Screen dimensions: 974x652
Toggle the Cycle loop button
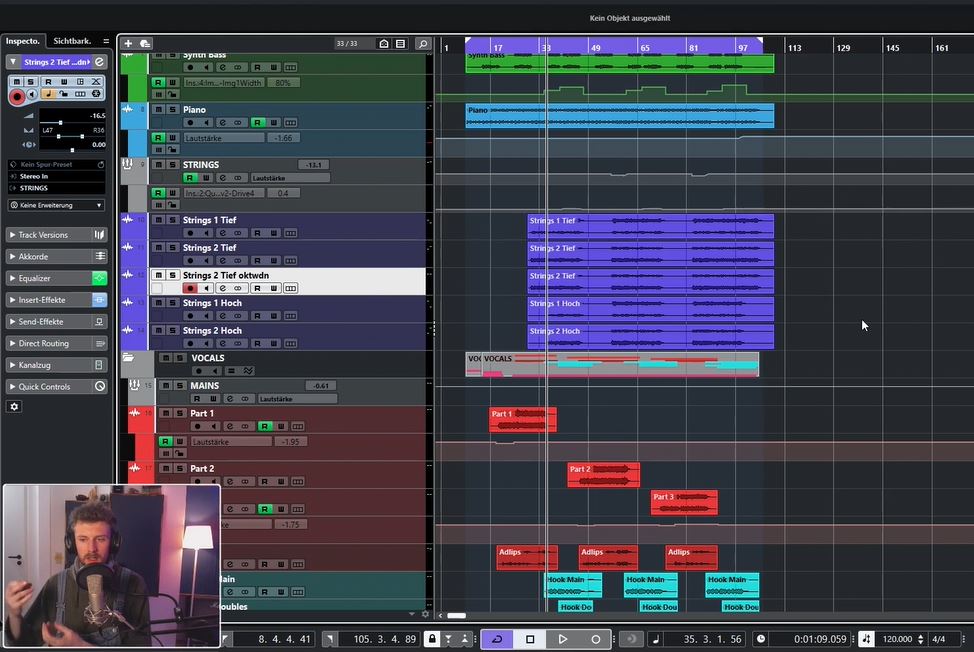[497, 639]
